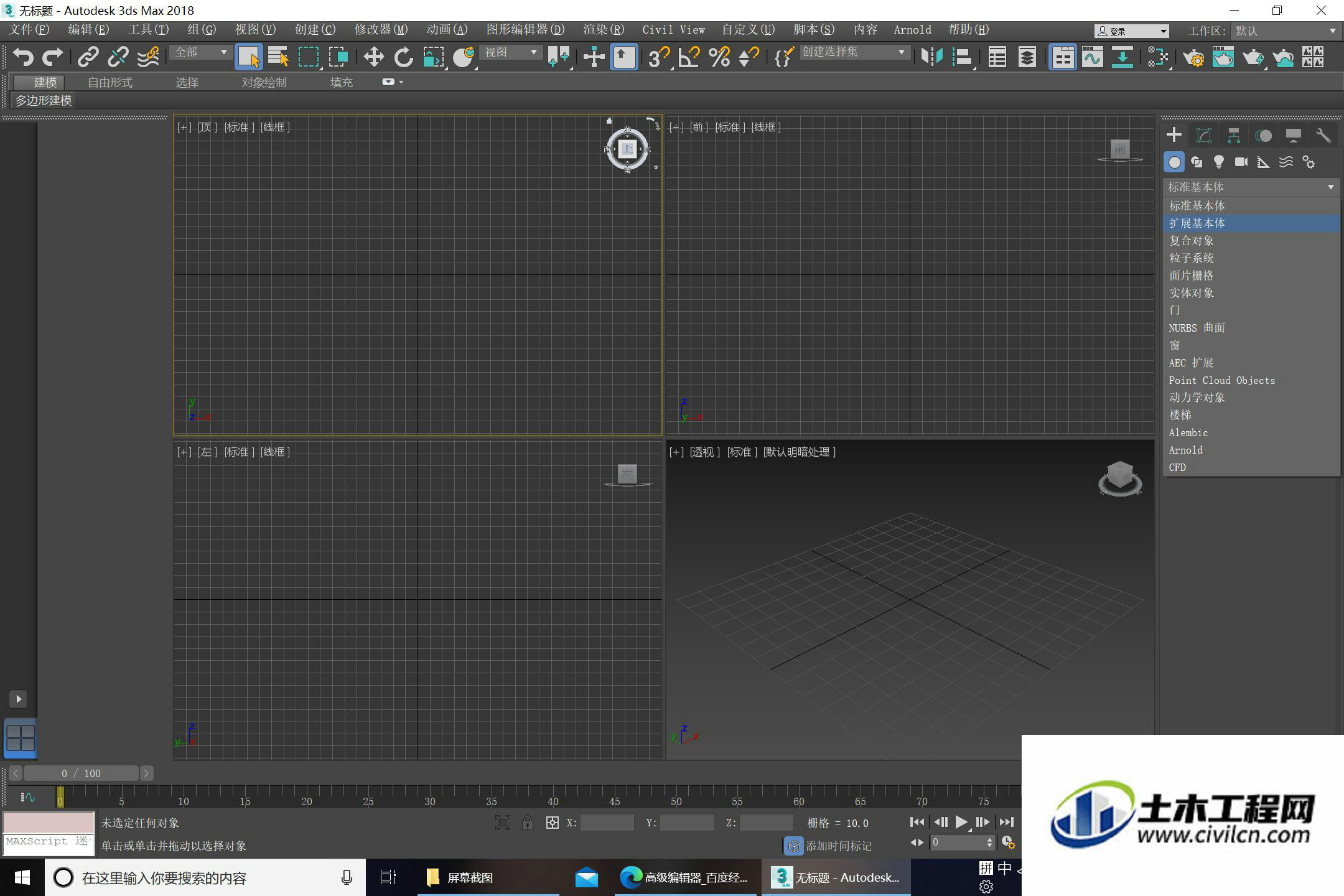Open Render Setup teapot icon
The image size is (1344, 896).
click(1193, 57)
